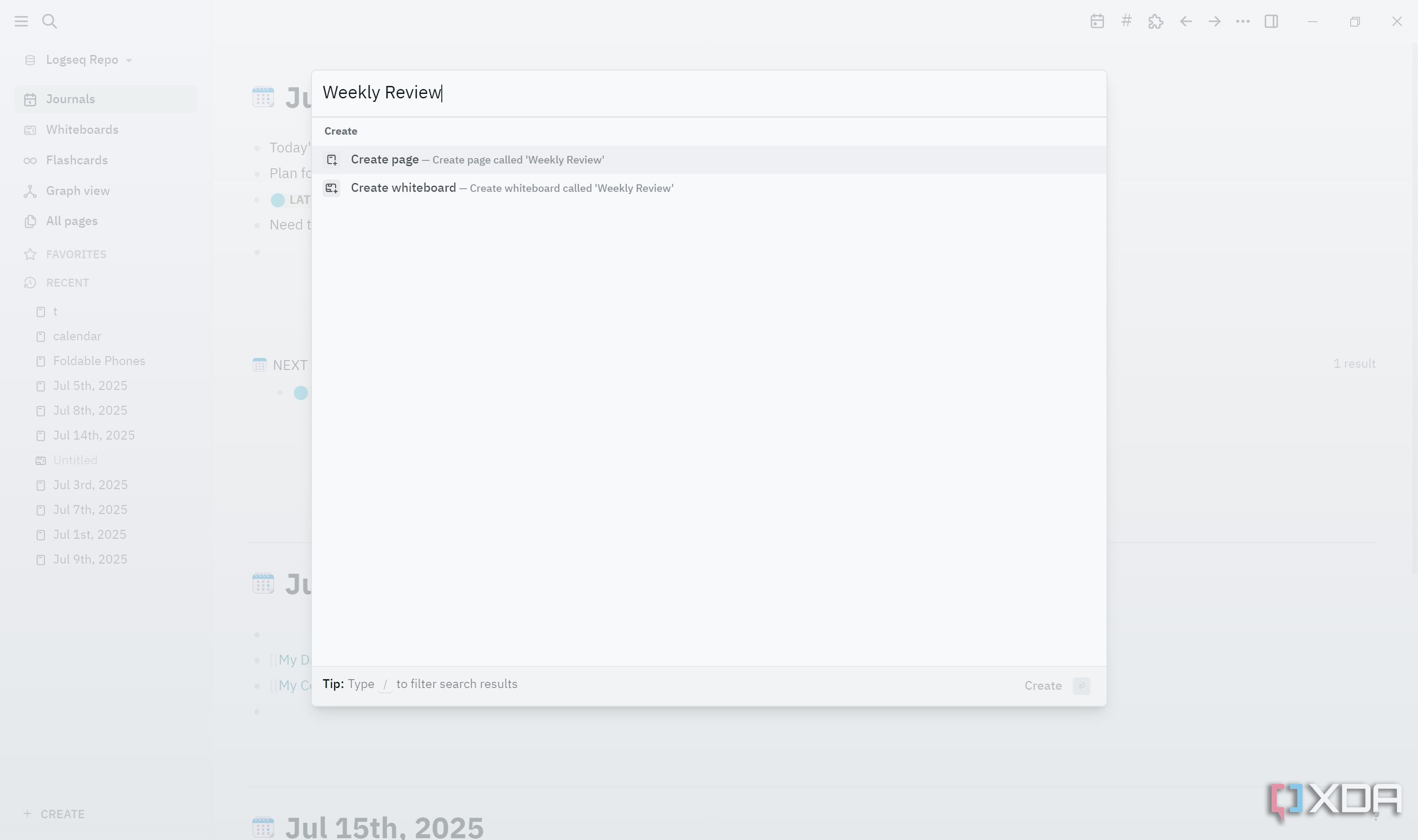Toggle the left sidebar hamburger menu
This screenshot has height=840, width=1418.
pyautogui.click(x=21, y=22)
